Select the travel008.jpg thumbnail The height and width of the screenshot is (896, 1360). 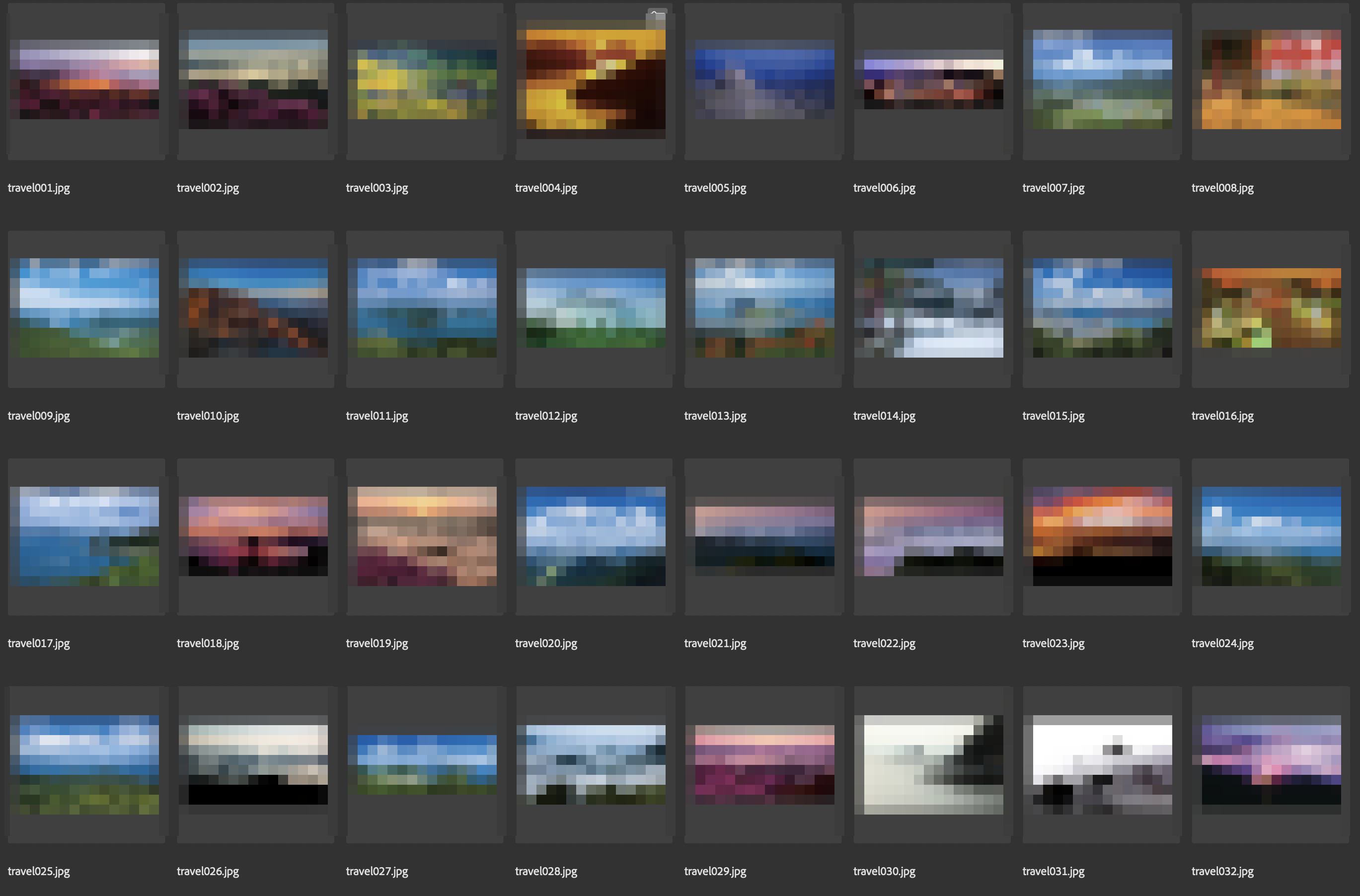coord(1271,79)
